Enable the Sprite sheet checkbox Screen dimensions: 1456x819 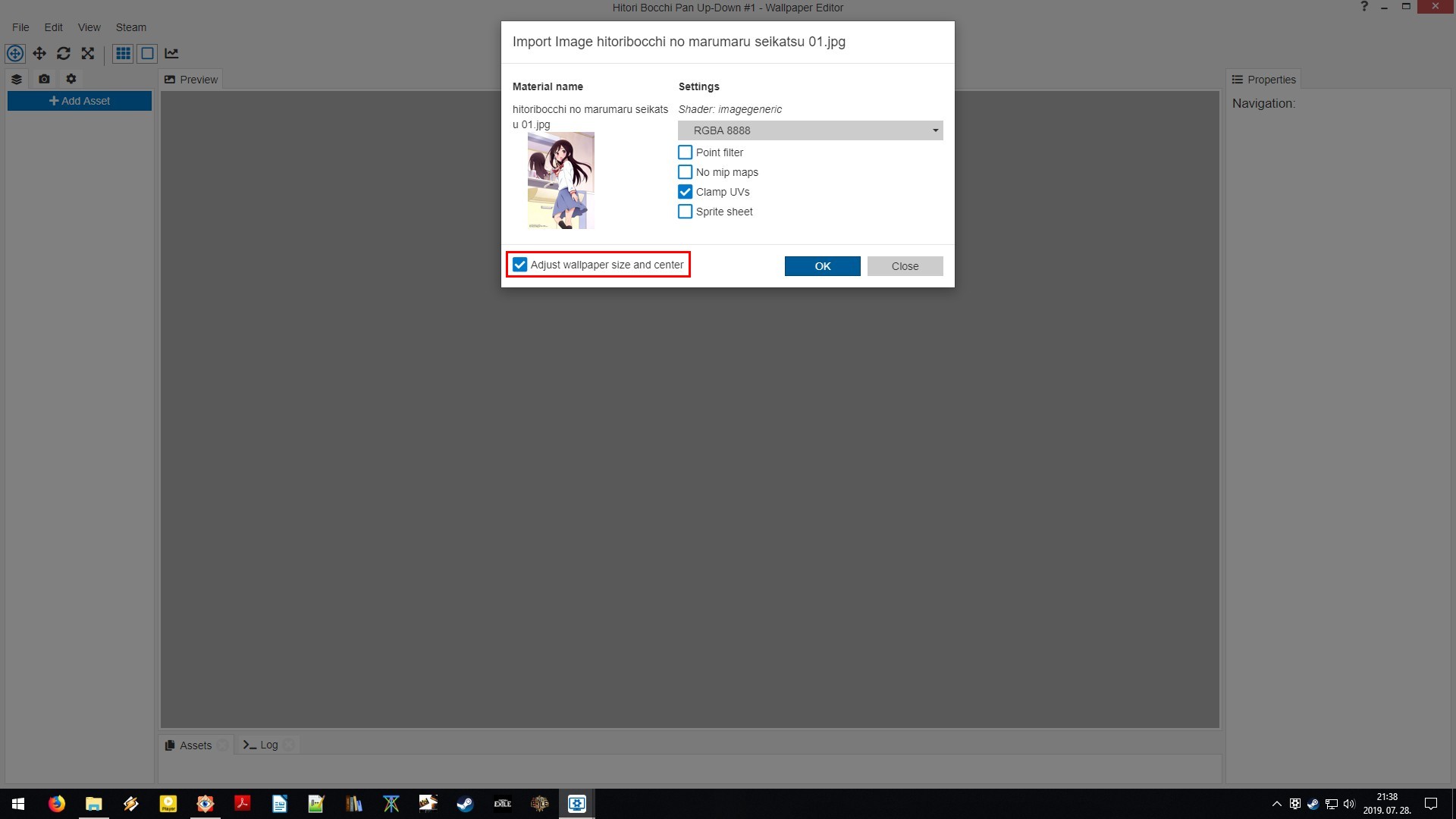685,212
